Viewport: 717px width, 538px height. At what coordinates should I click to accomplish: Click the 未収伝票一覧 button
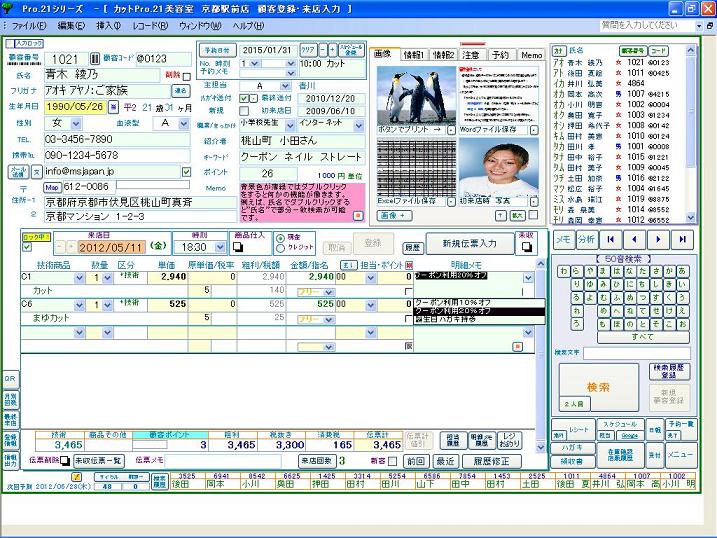pos(97,460)
